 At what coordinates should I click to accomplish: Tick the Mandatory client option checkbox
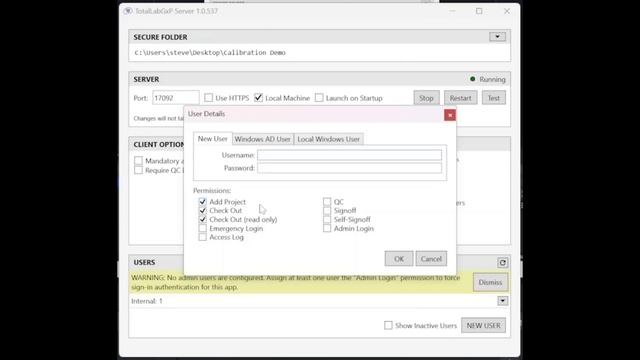tap(138, 161)
